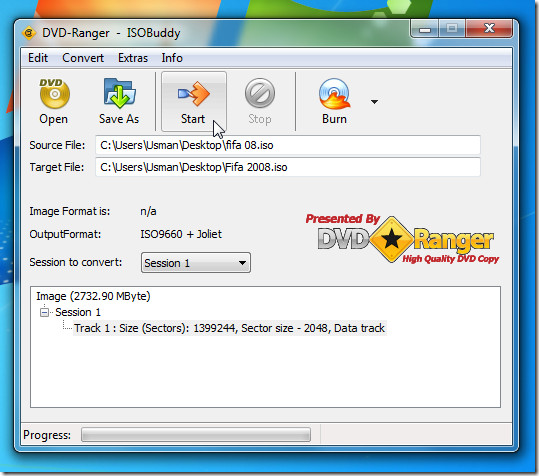Screen dimensions: 539x476
Task: Click the ISO9660 + Joliet output format text
Action: pyautogui.click(x=181, y=234)
